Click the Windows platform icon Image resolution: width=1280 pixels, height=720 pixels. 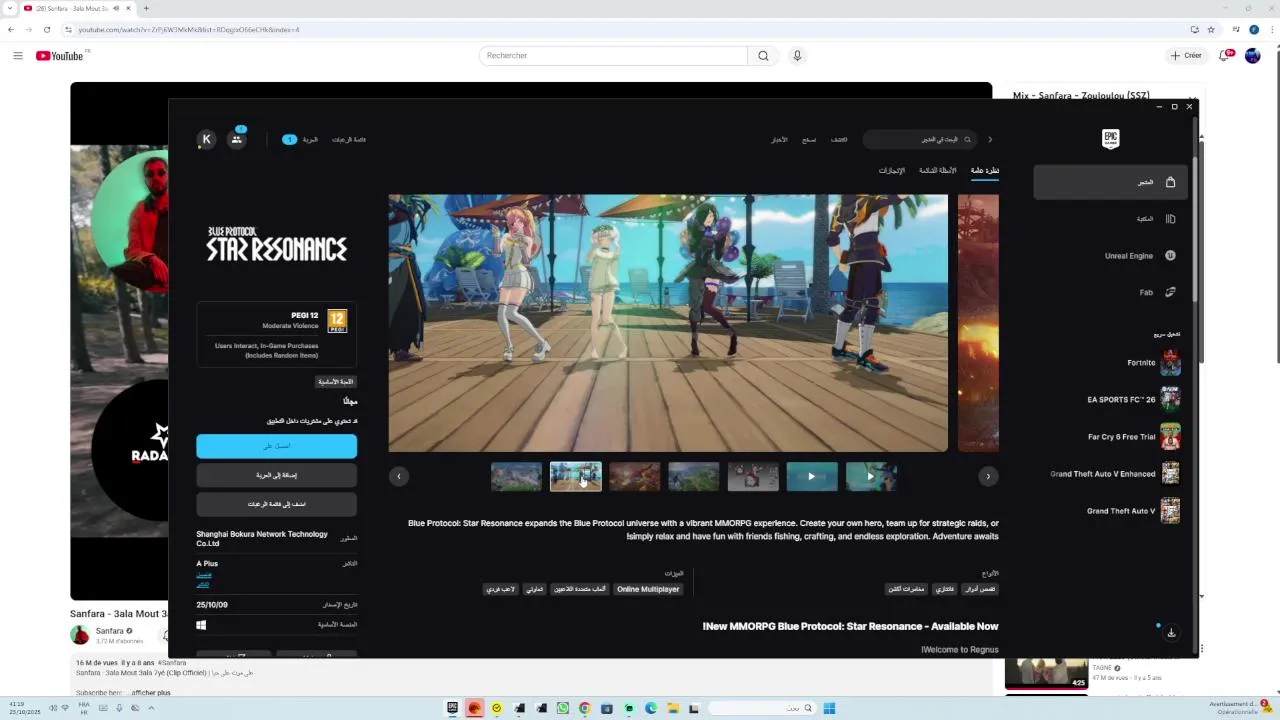[201, 625]
